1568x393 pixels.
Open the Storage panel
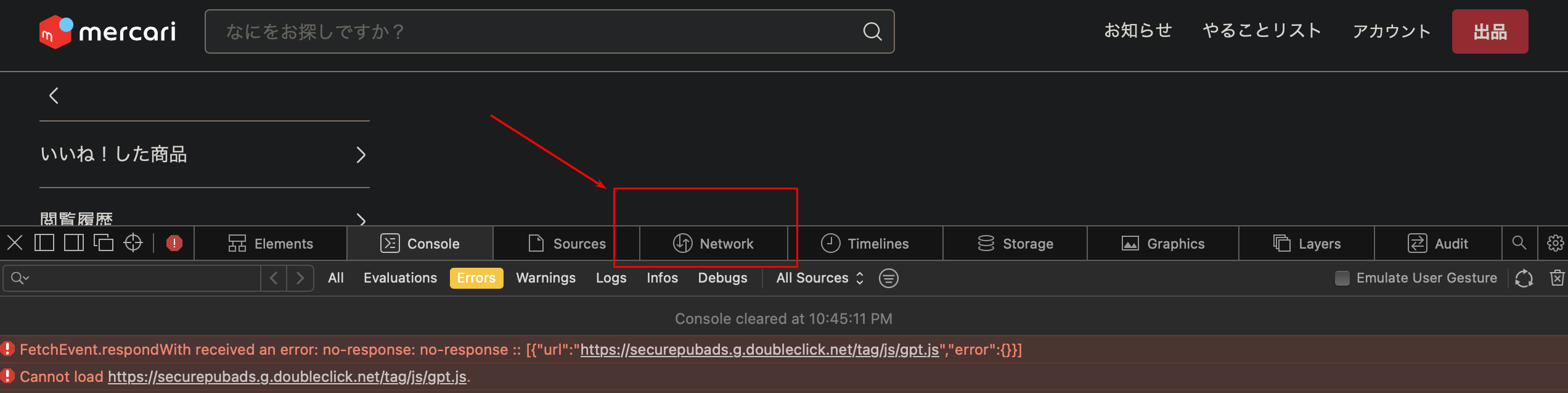pos(1015,243)
